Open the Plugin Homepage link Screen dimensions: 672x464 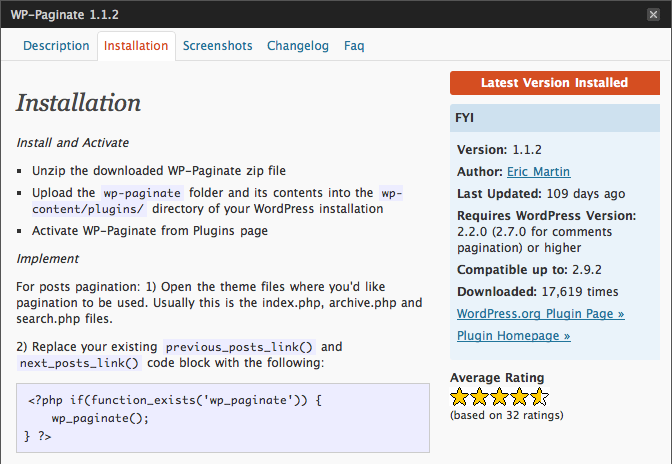(x=513, y=335)
